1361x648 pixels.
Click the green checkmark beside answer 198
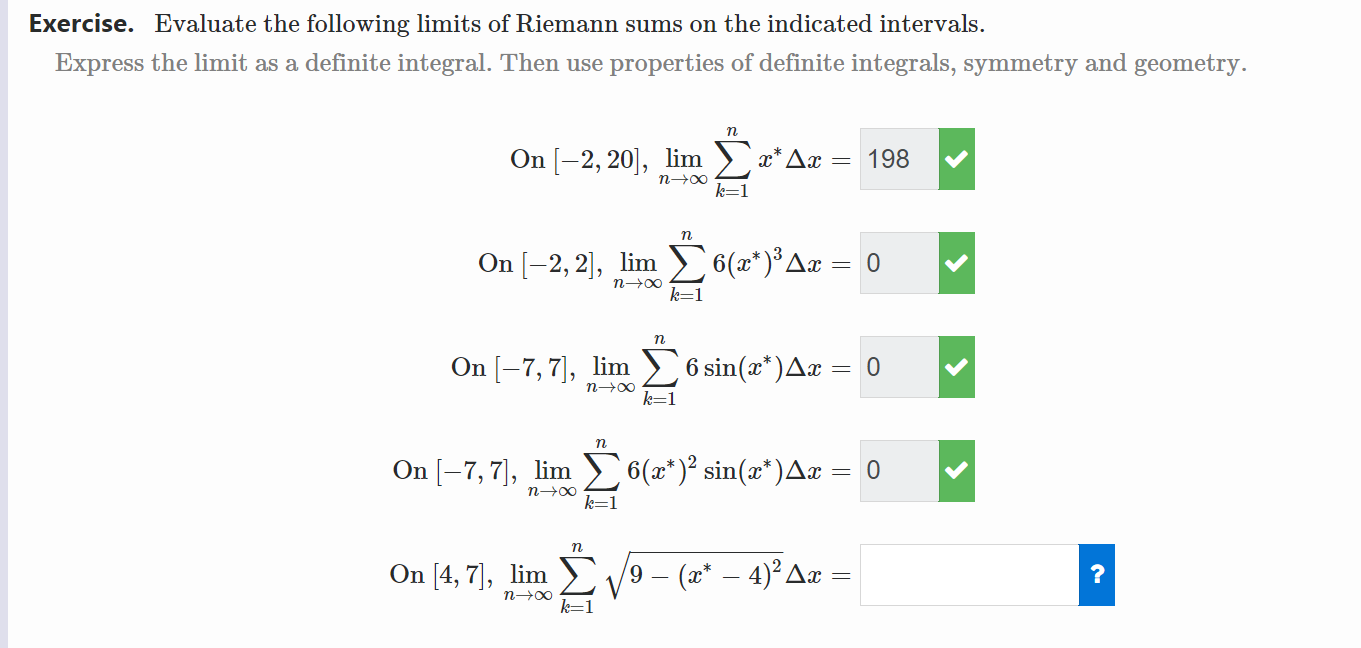coord(956,158)
